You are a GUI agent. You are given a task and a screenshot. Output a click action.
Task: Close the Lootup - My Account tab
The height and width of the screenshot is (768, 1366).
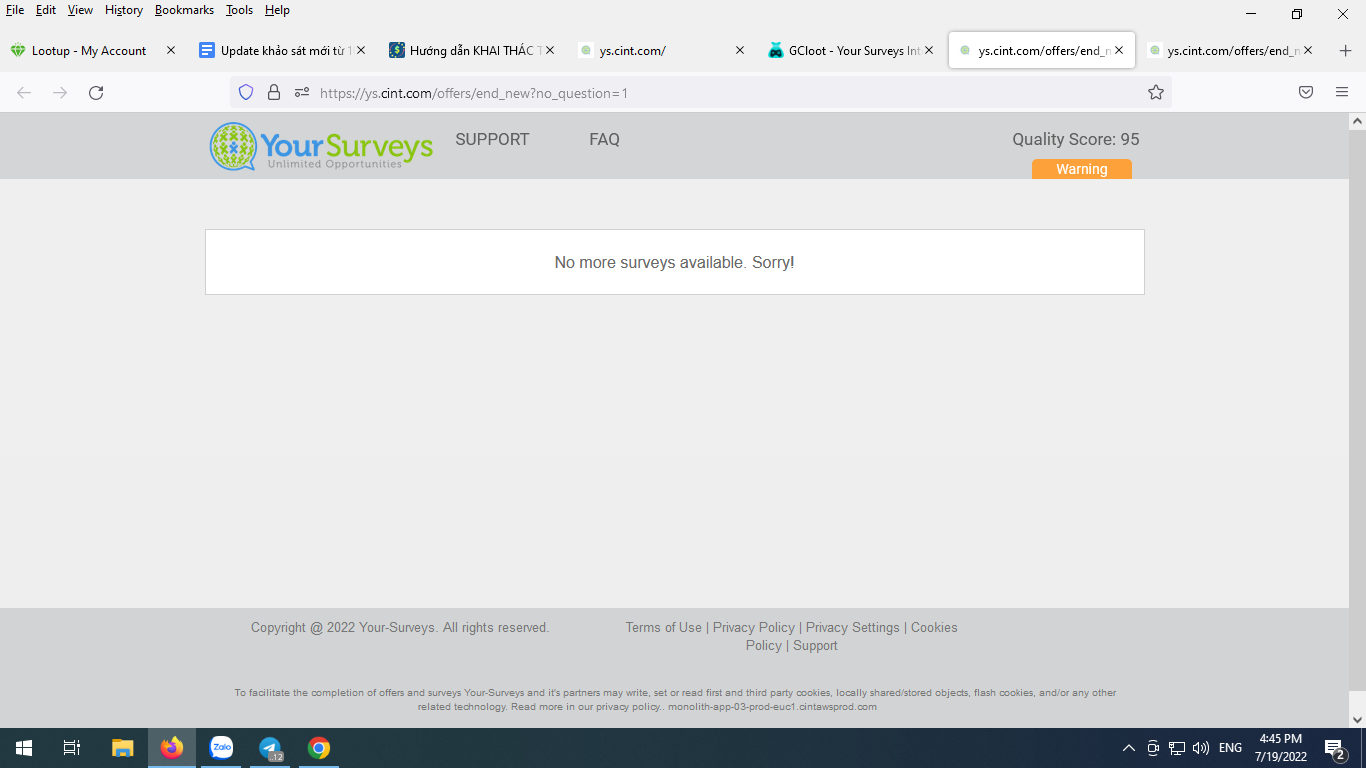tap(171, 51)
